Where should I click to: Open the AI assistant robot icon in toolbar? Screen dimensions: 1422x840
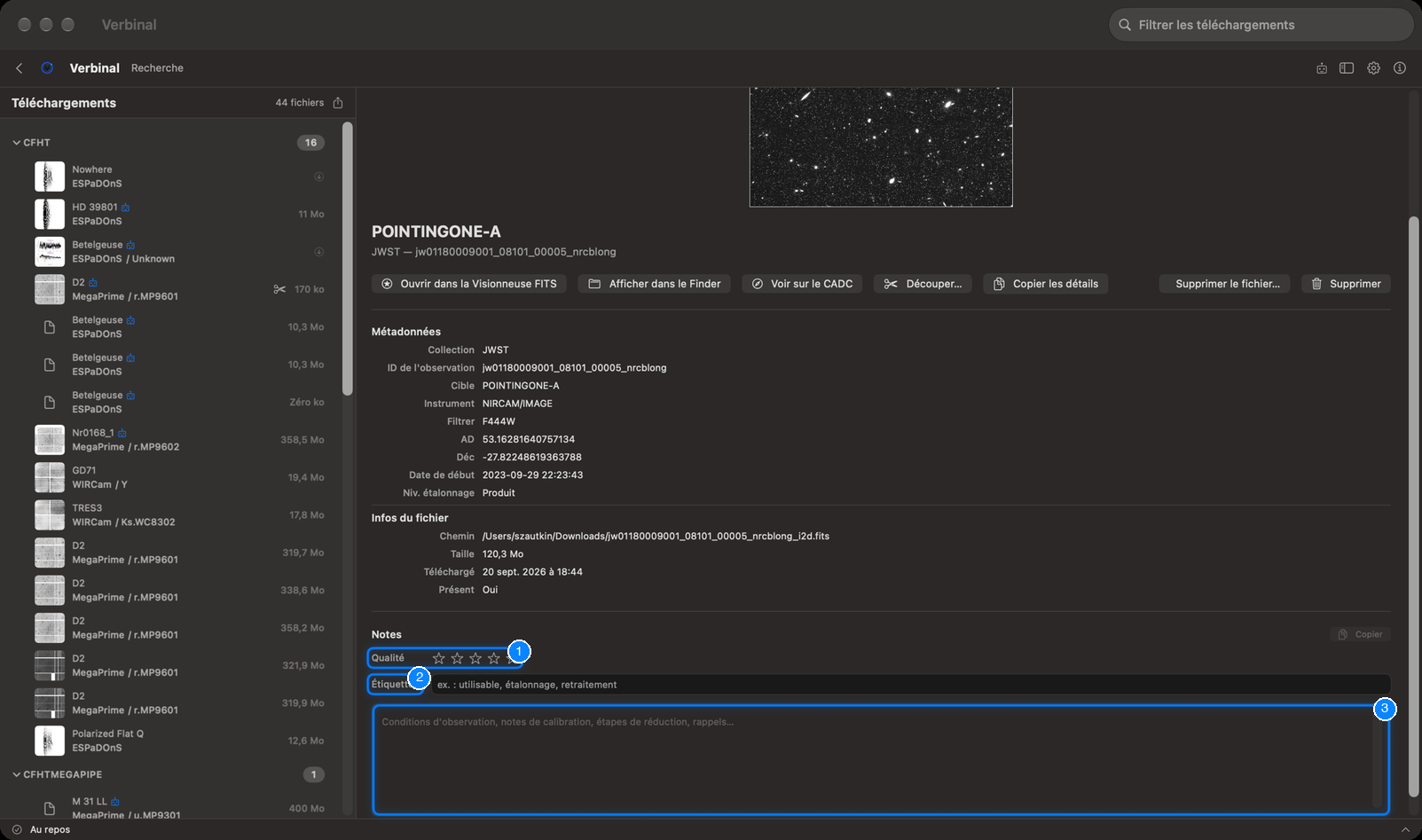click(x=1322, y=68)
